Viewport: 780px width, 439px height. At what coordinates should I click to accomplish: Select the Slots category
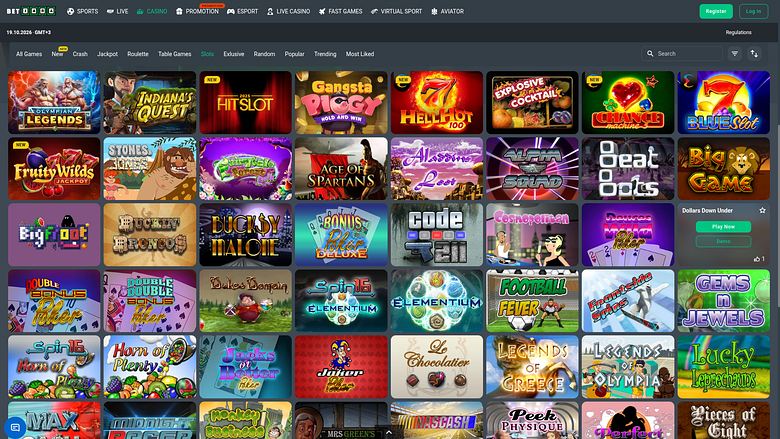207,54
